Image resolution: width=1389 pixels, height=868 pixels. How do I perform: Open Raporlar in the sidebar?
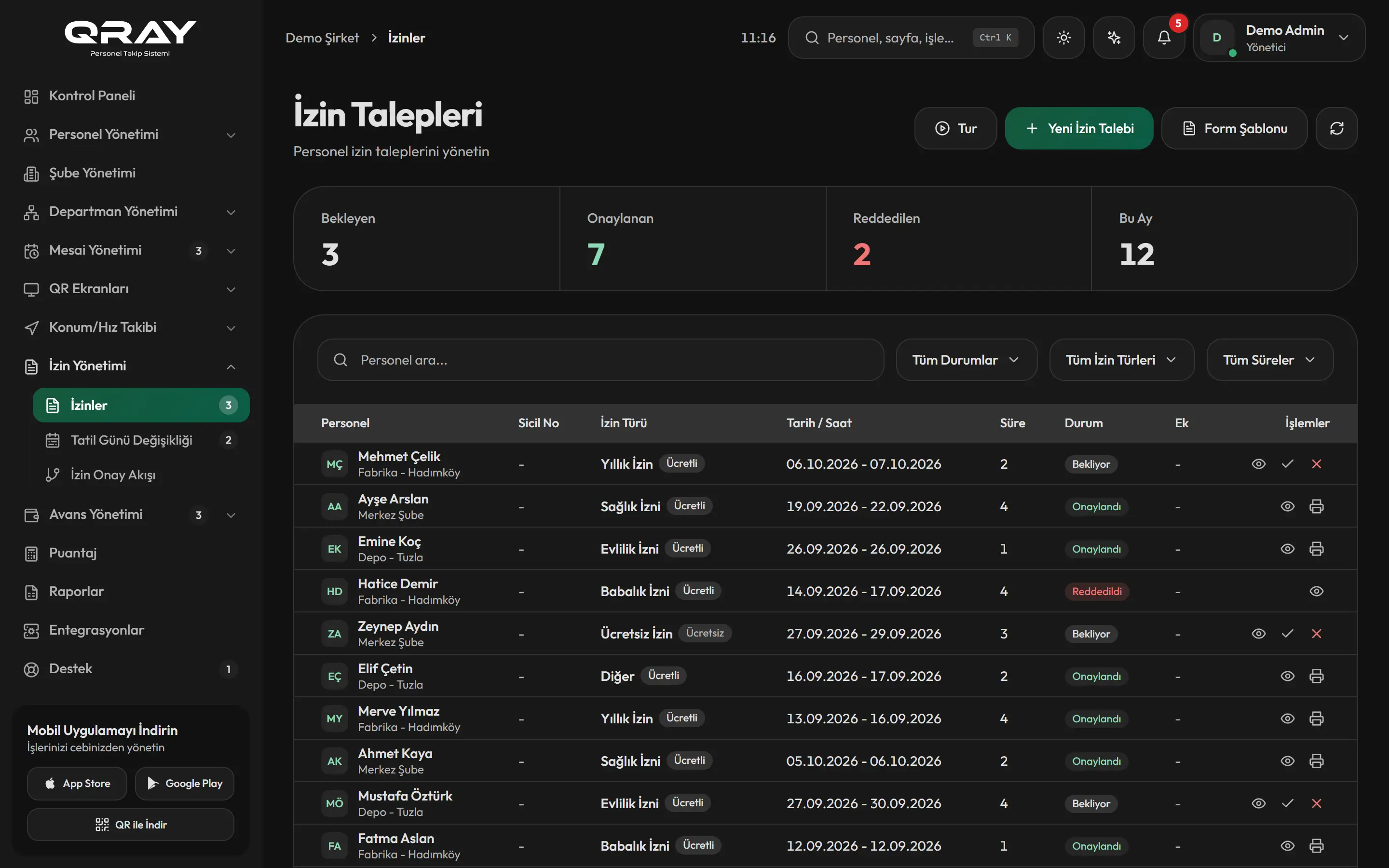tap(130, 592)
